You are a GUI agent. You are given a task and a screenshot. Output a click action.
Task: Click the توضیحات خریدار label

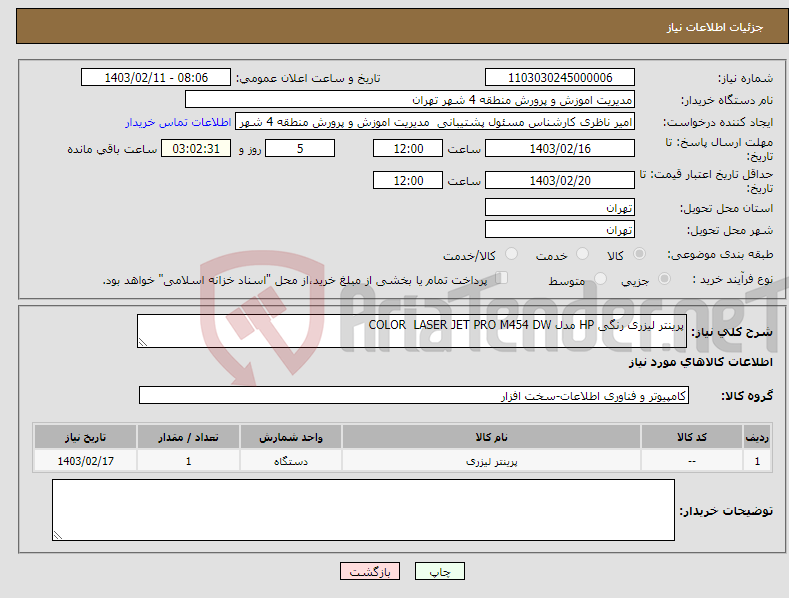point(726,511)
